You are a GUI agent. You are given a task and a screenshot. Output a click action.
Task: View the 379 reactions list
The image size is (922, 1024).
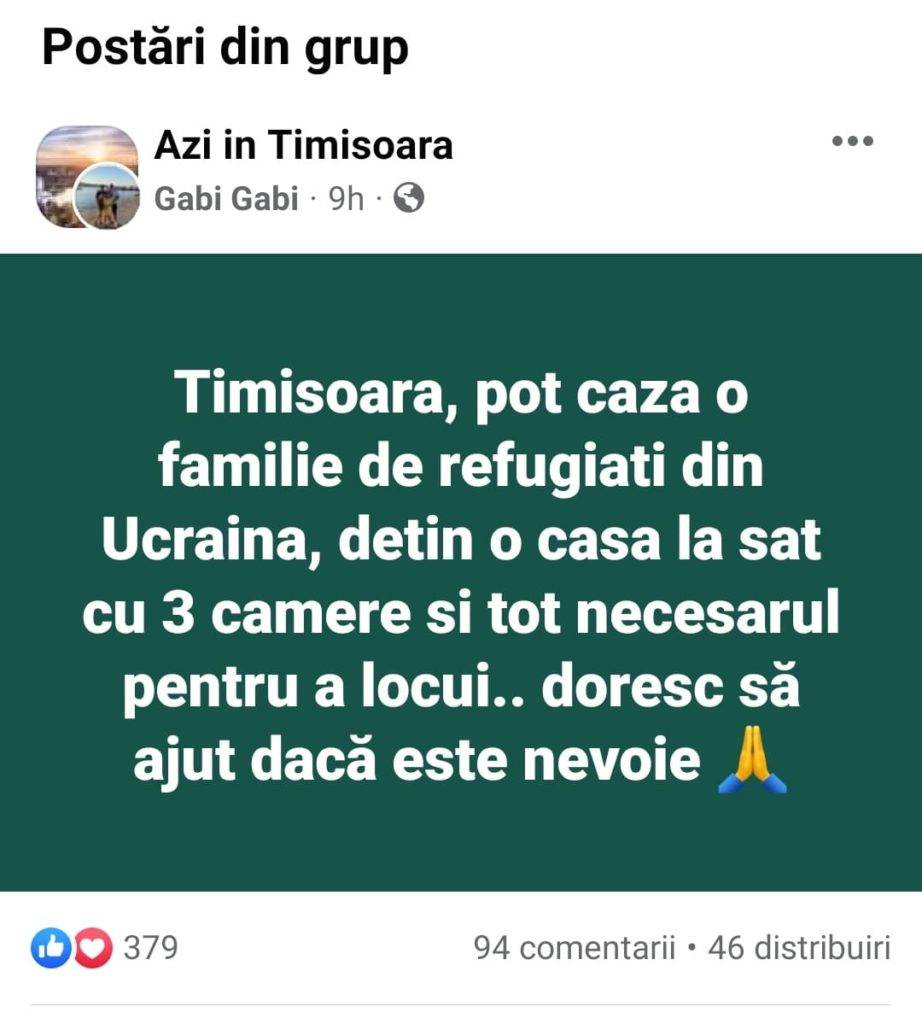click(x=151, y=948)
